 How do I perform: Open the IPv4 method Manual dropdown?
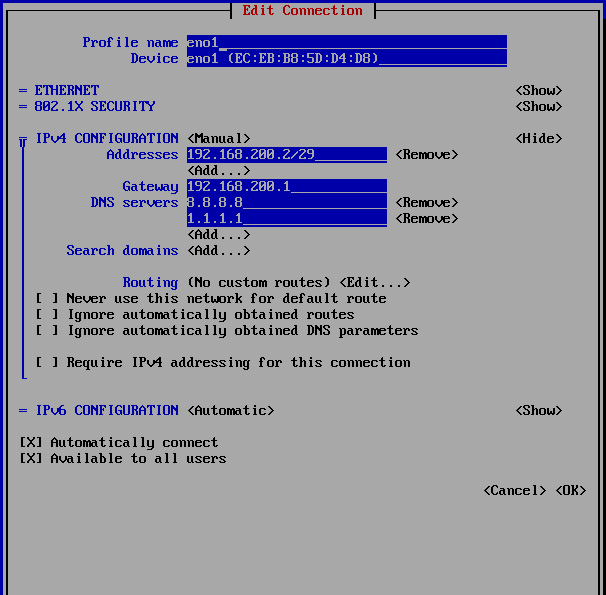click(219, 138)
